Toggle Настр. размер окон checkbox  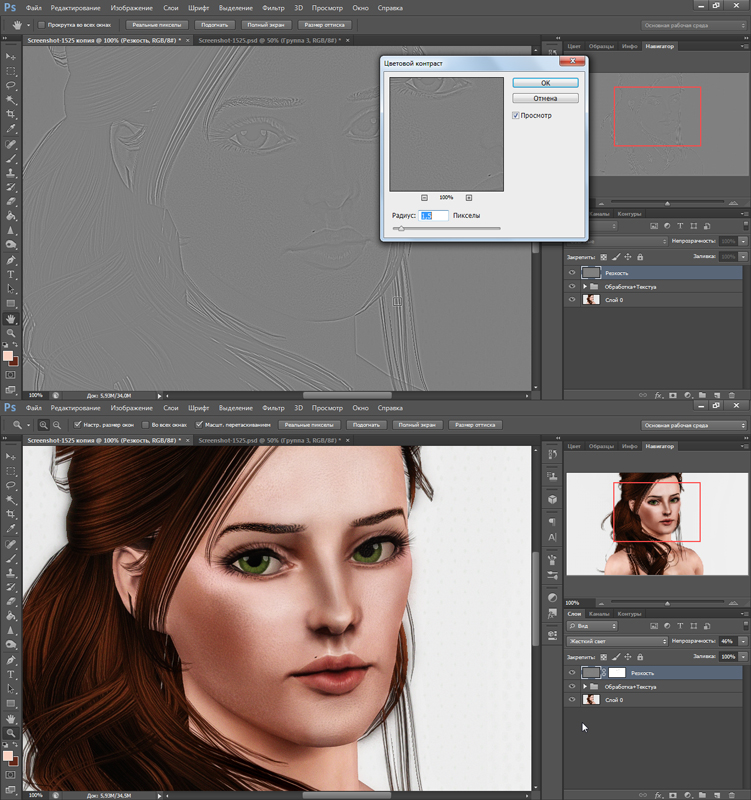coord(78,424)
